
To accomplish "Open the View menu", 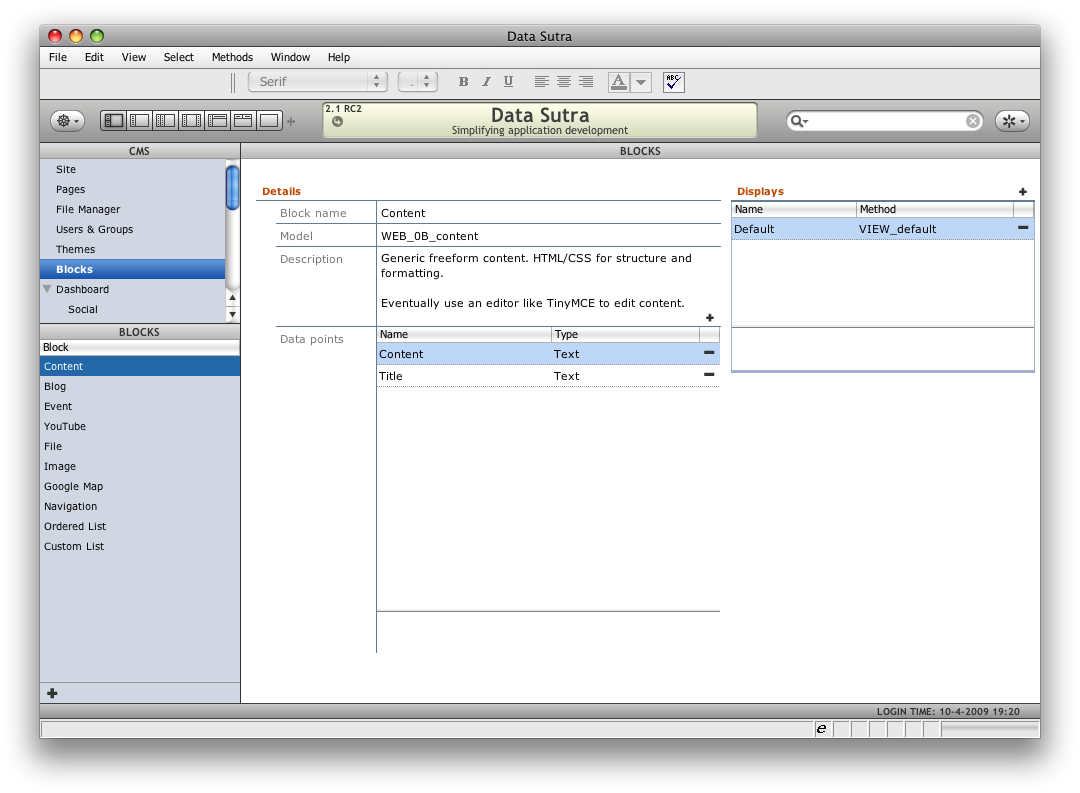I will pos(134,57).
